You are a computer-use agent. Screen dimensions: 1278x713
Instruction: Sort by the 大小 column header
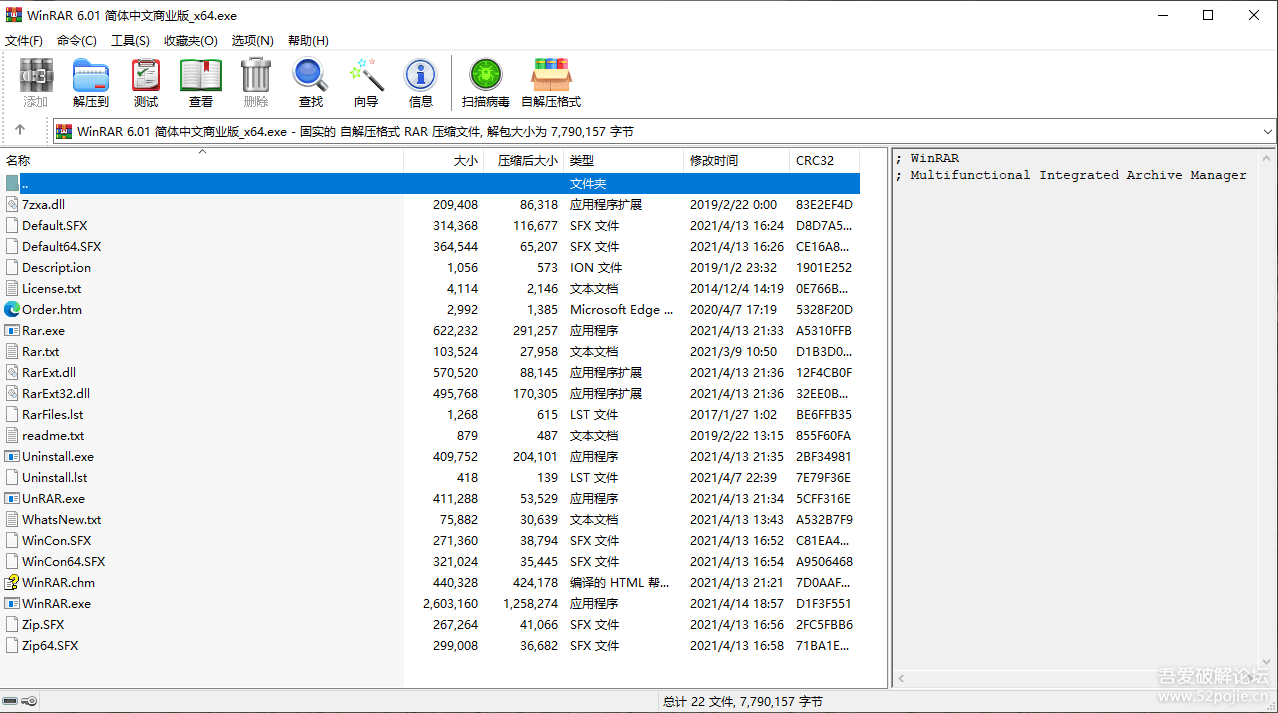(x=444, y=160)
